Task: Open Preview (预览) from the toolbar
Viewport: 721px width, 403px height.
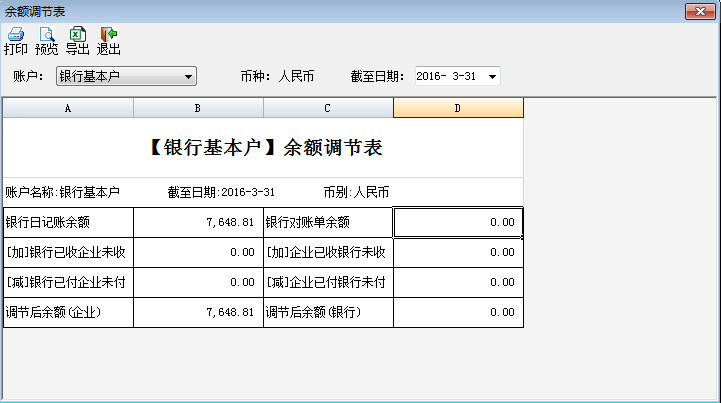Action: click(46, 40)
